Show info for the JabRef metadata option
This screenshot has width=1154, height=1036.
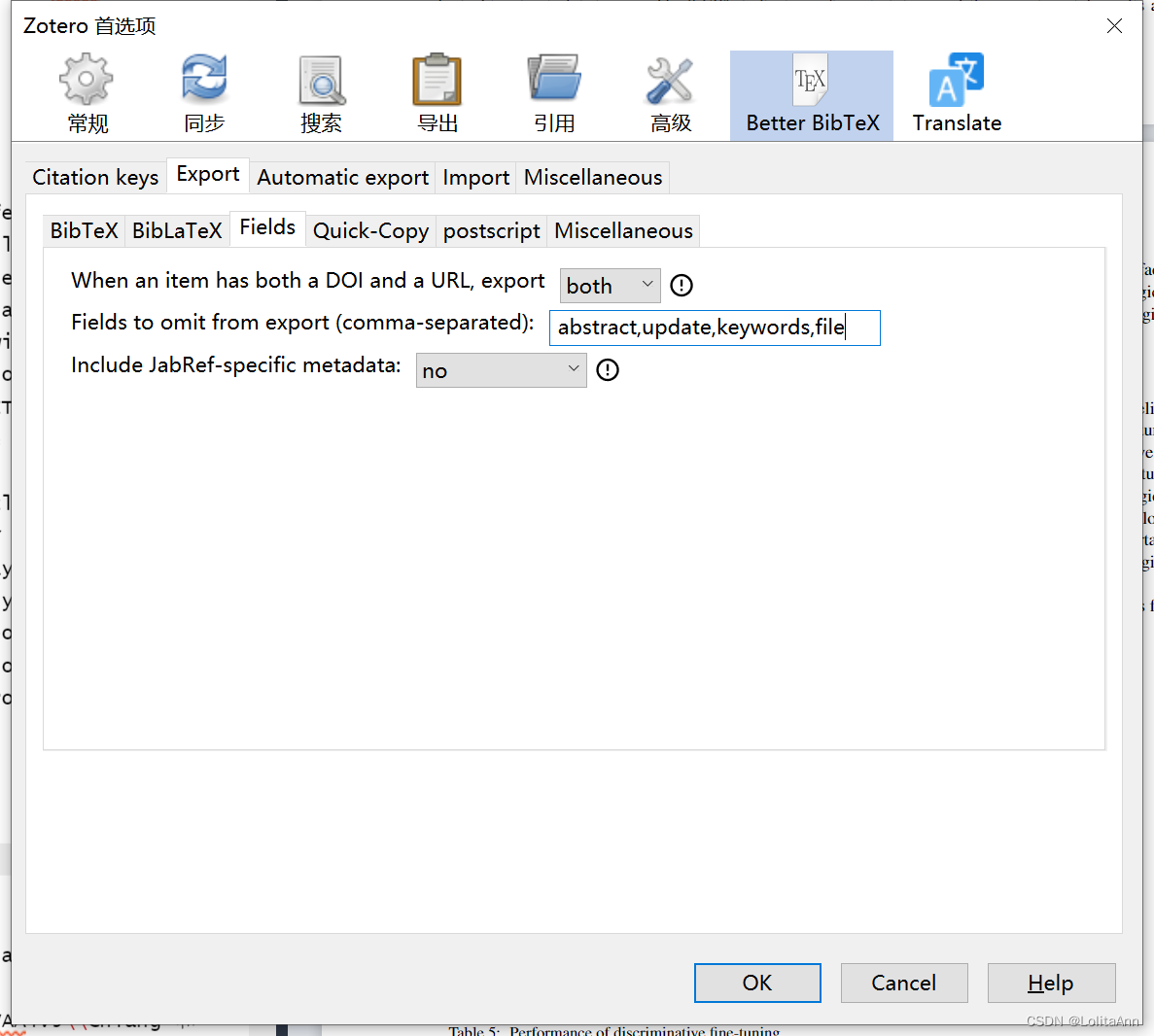[608, 370]
